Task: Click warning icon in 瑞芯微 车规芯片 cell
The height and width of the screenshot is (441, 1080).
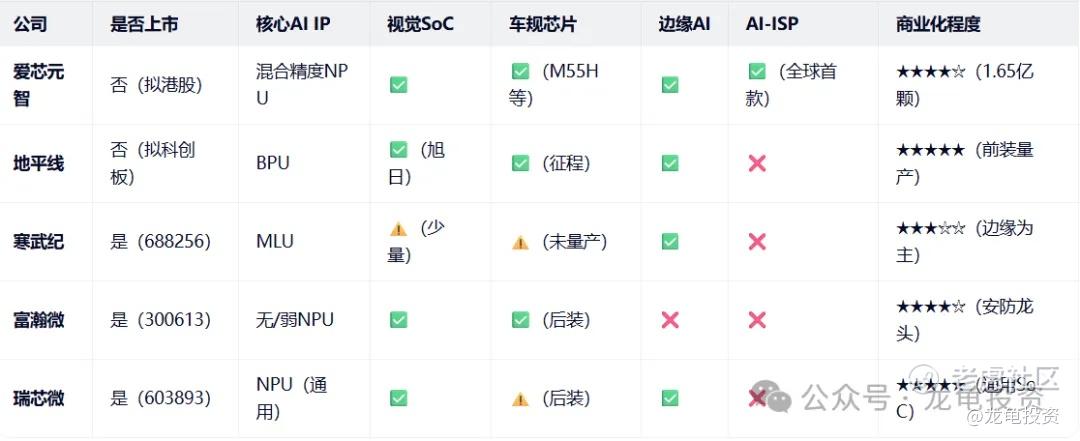Action: click(x=520, y=398)
